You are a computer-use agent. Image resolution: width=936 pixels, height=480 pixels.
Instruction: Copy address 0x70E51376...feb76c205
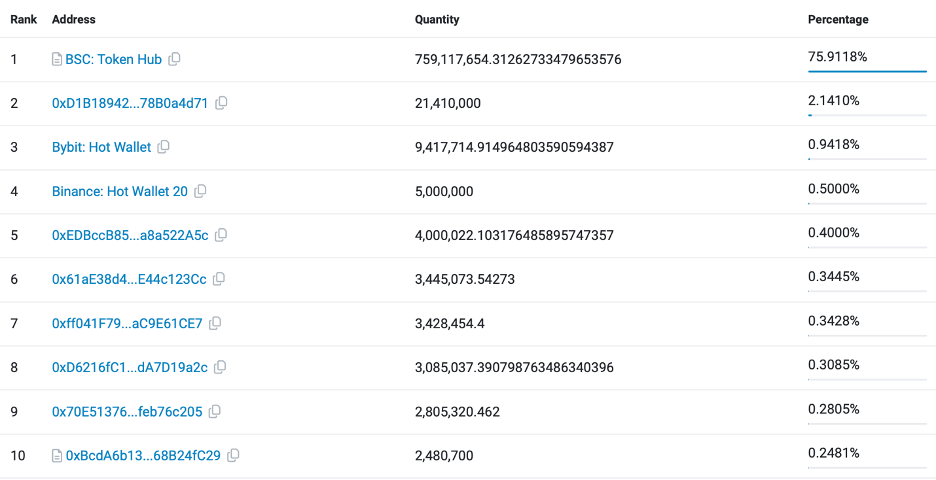[215, 411]
